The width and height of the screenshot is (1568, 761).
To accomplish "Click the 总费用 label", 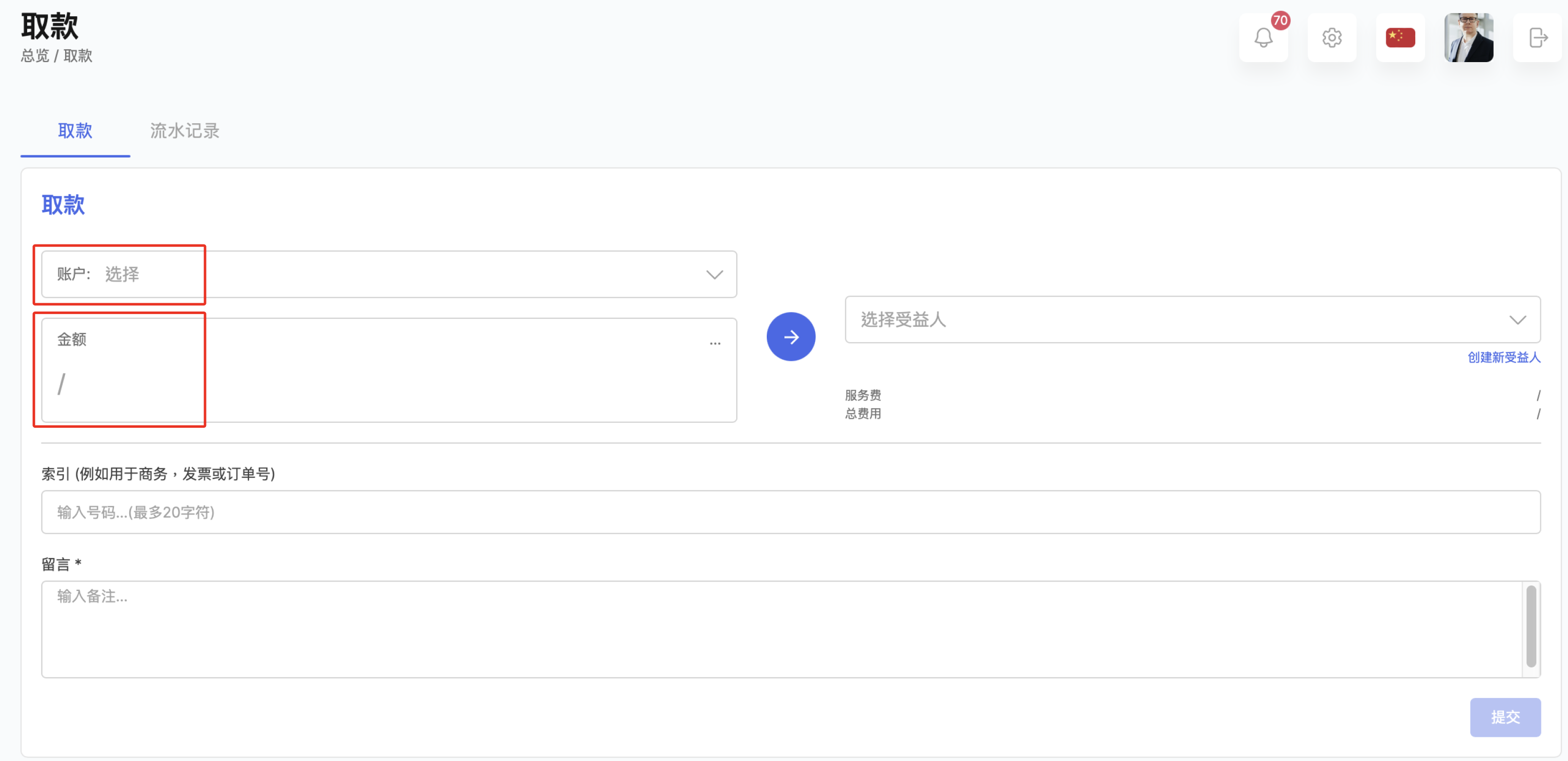I will [x=862, y=414].
